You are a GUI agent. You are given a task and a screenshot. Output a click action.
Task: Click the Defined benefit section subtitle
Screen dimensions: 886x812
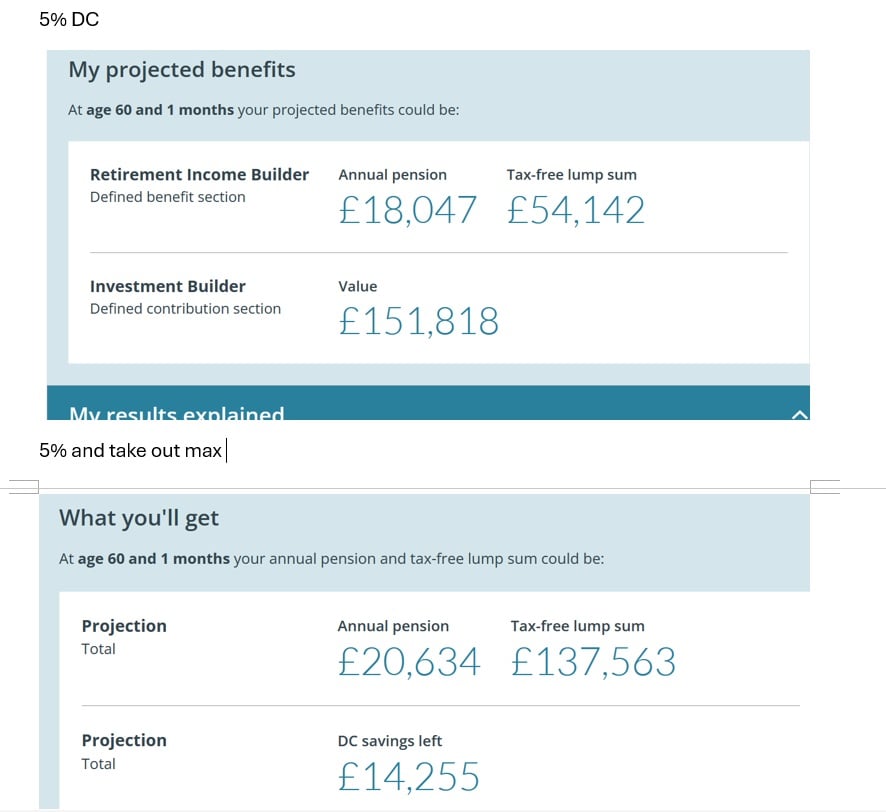167,197
